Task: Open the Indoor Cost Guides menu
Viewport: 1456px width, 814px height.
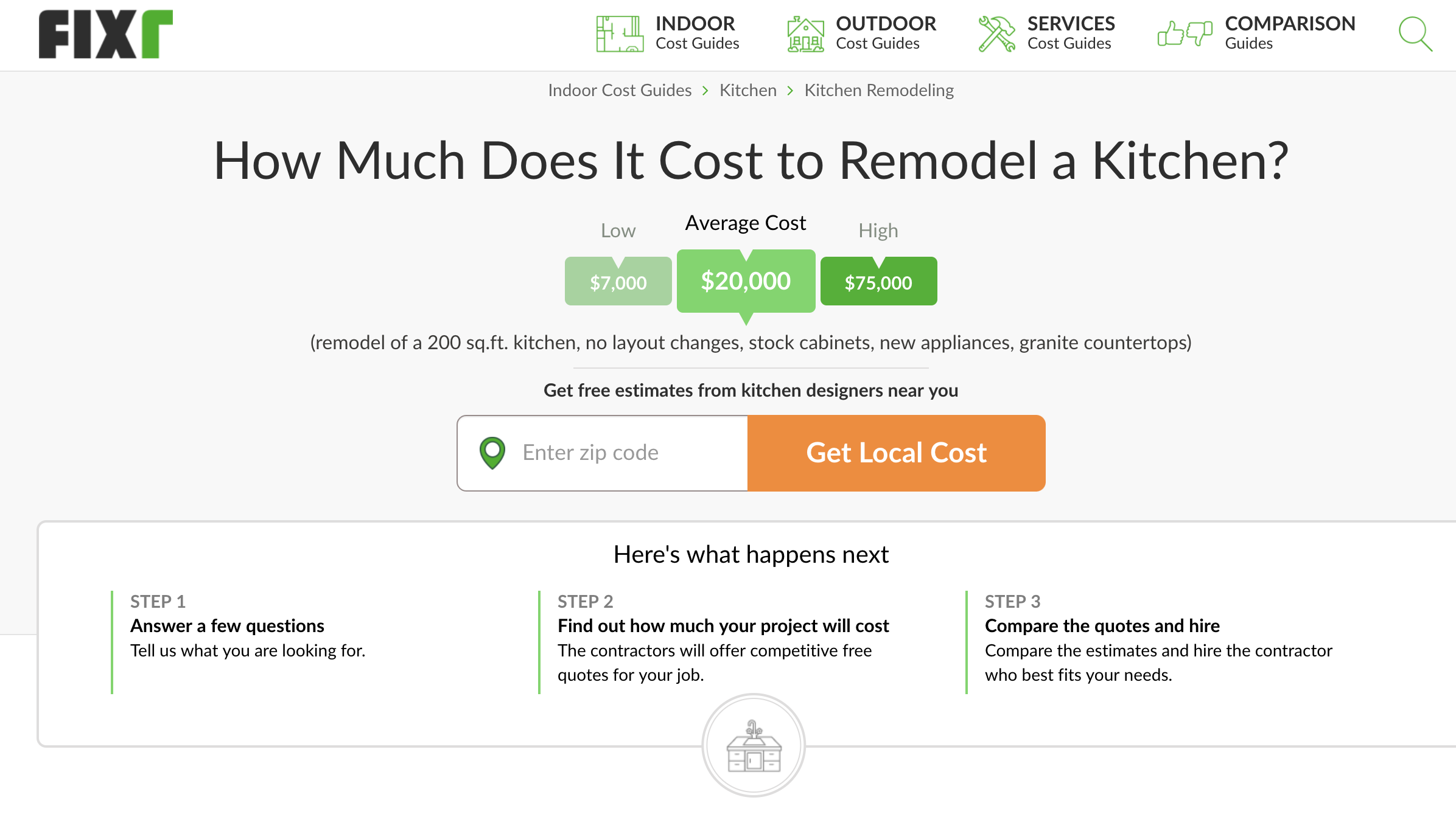Action: click(x=697, y=33)
